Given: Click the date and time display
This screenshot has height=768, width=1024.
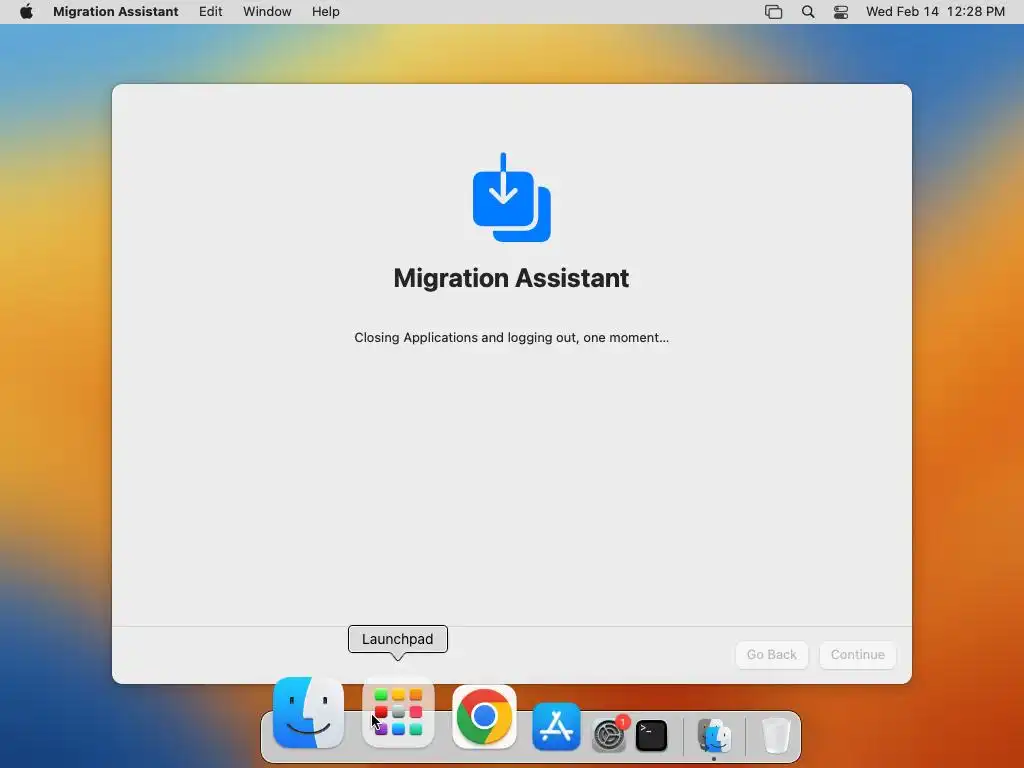Looking at the screenshot, I should point(935,12).
